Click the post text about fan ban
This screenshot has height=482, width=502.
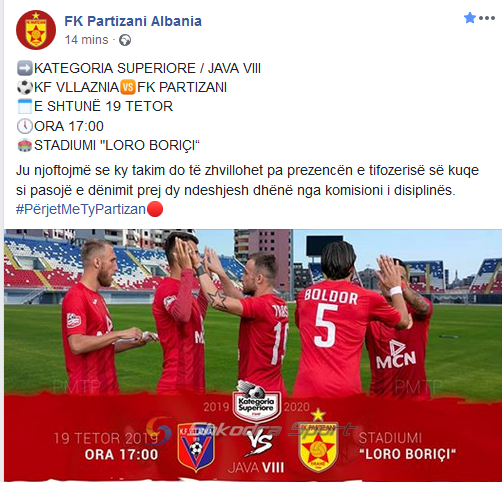[x=247, y=180]
